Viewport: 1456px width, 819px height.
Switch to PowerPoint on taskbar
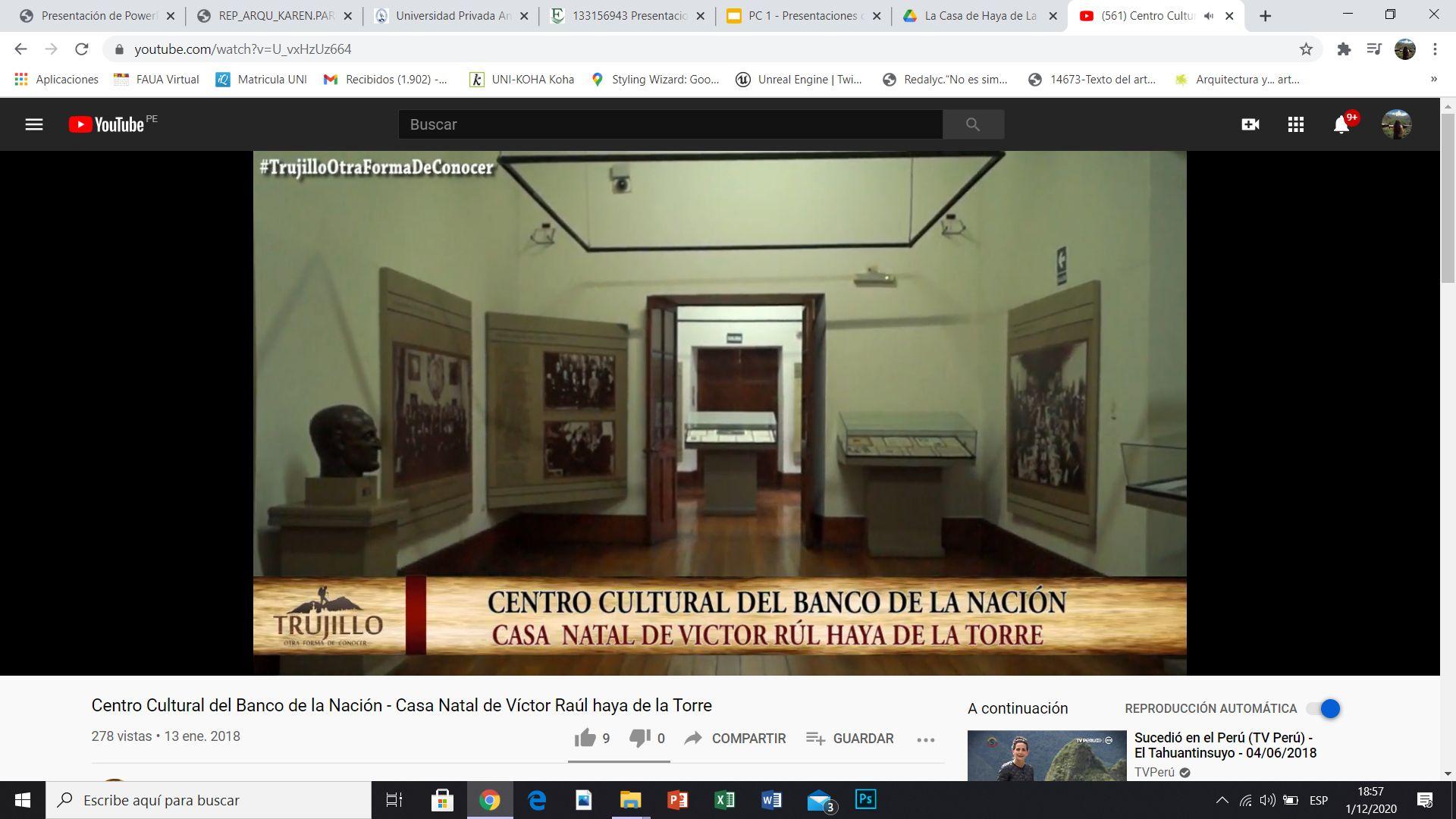[678, 800]
